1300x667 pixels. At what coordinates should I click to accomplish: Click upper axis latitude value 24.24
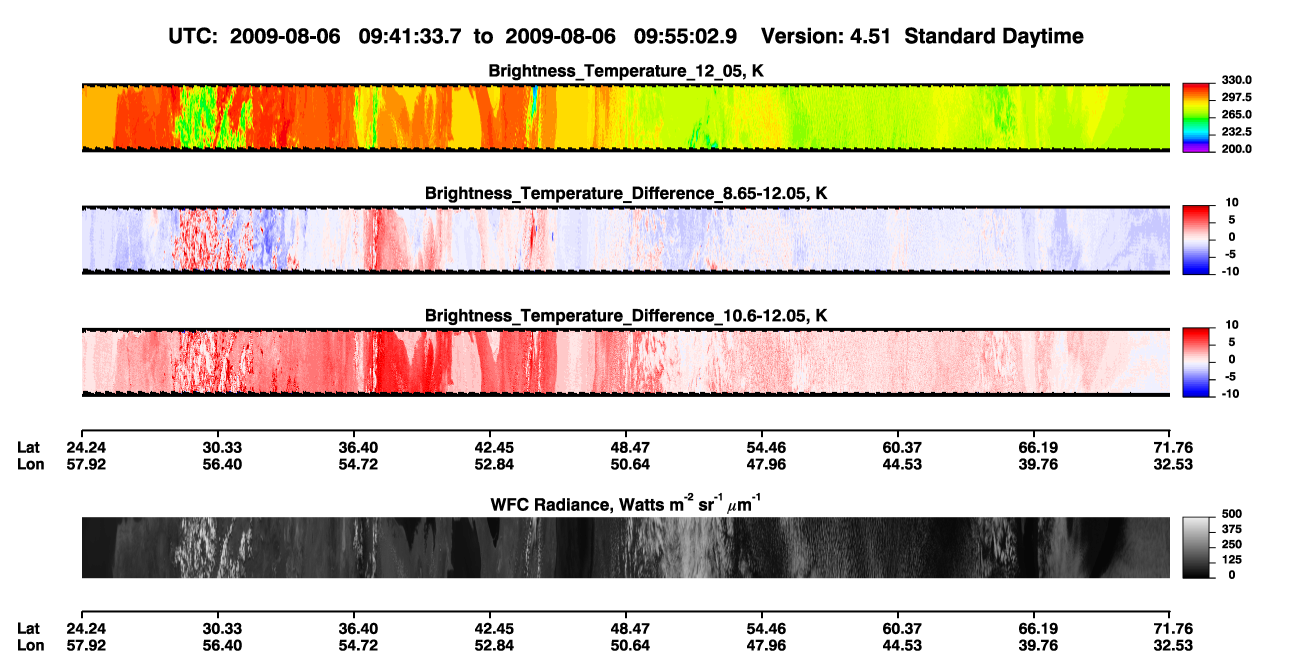click(86, 447)
